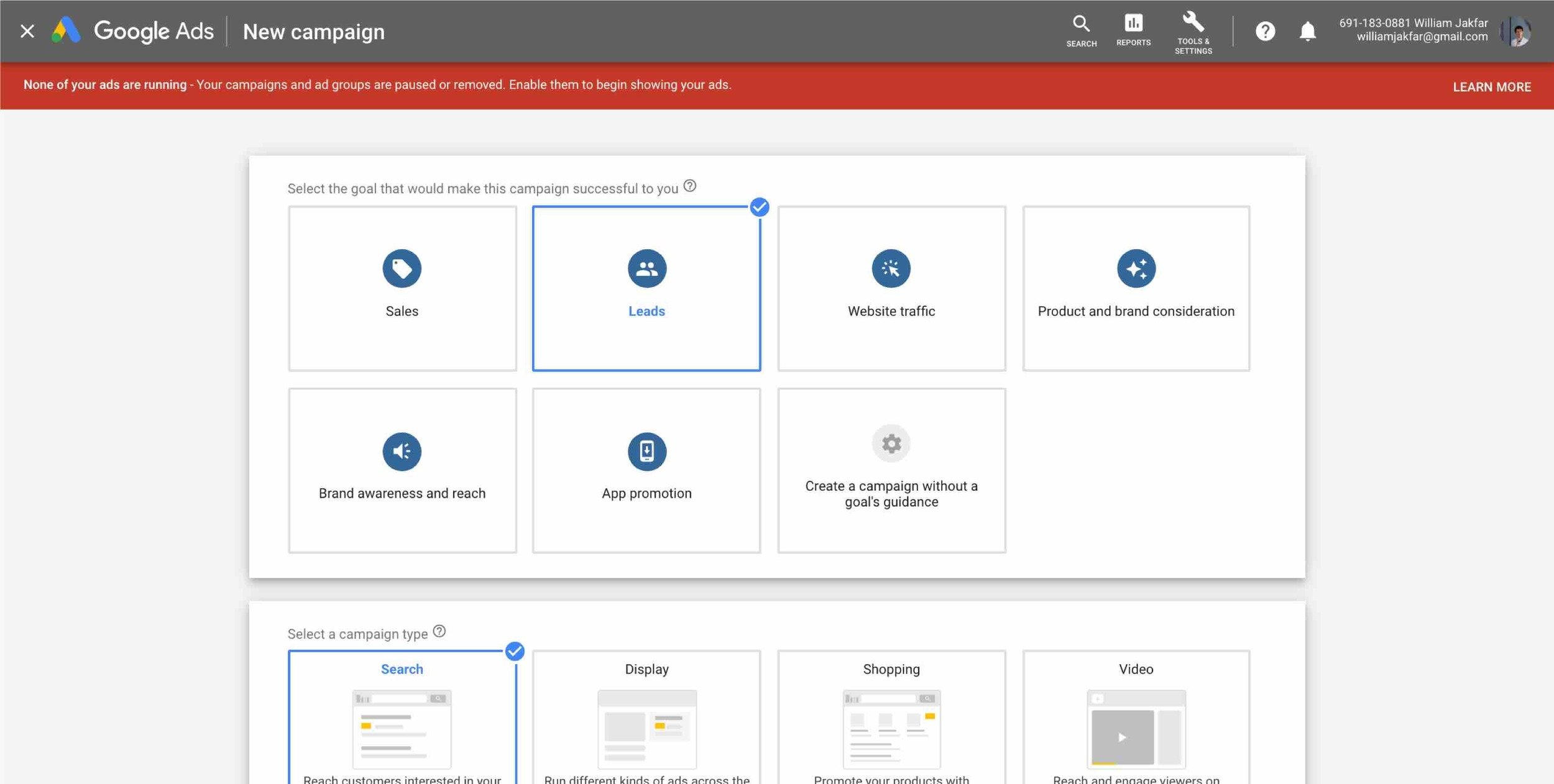Click the Google Ads logo
Screen dimensions: 1554x784
pos(67,30)
